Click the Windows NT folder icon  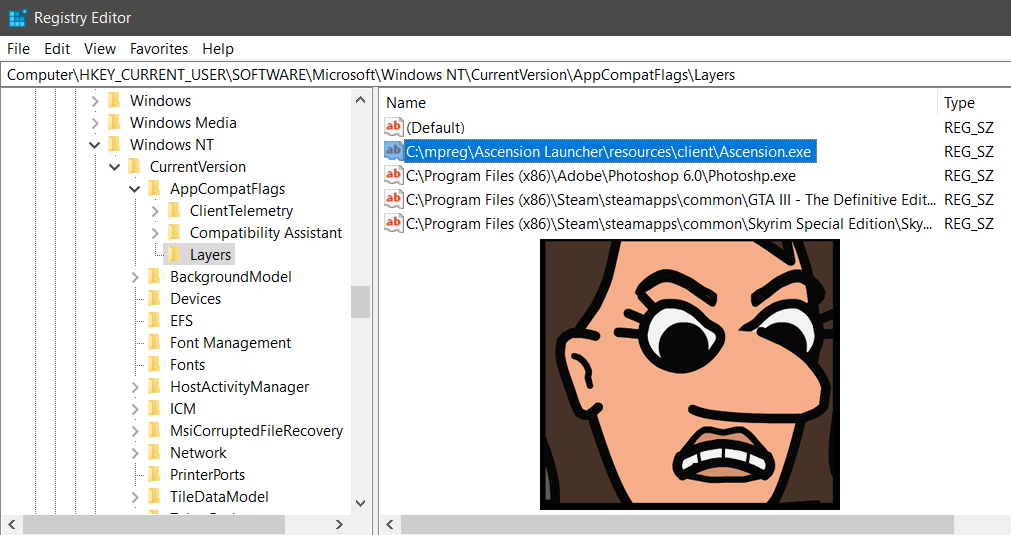[x=114, y=144]
